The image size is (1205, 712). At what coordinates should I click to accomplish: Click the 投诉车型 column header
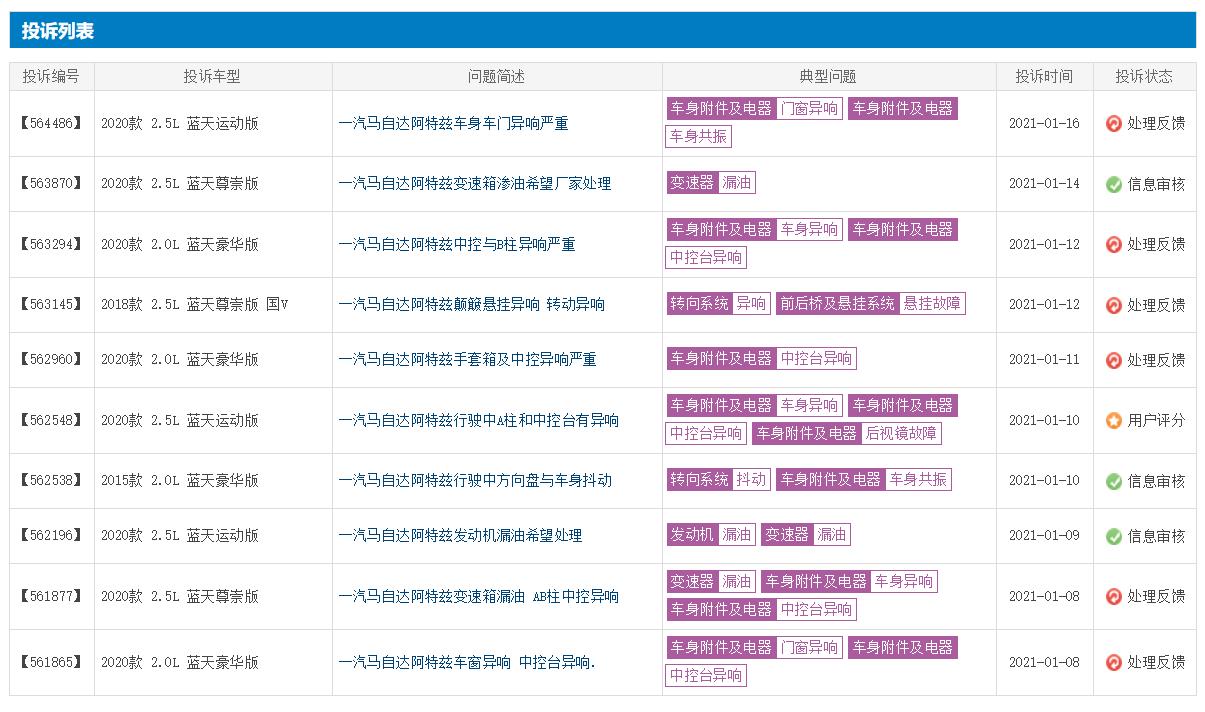point(212,76)
